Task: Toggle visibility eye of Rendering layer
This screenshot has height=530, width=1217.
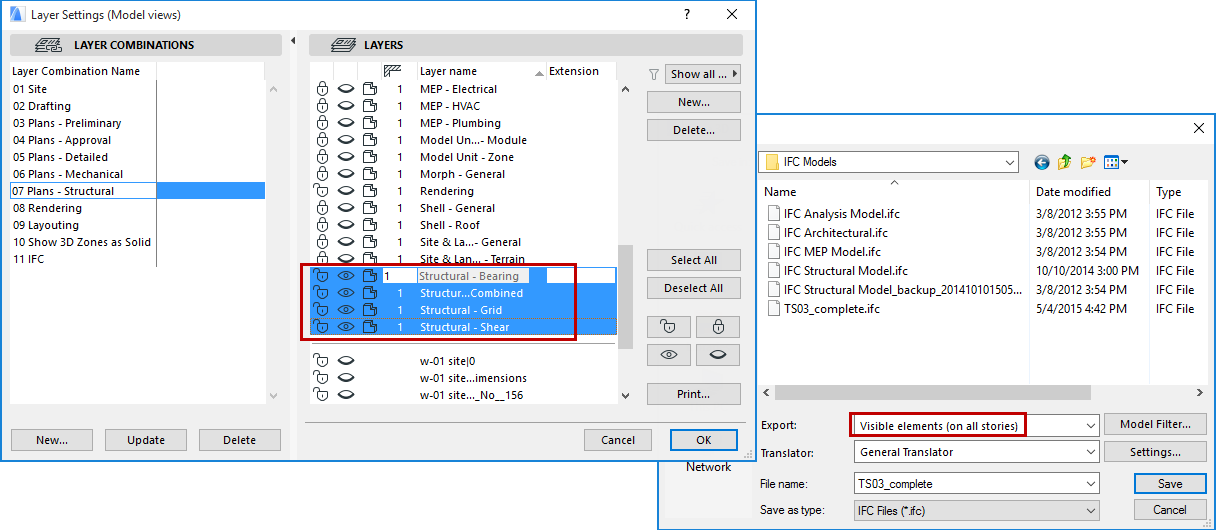Action: pos(346,191)
